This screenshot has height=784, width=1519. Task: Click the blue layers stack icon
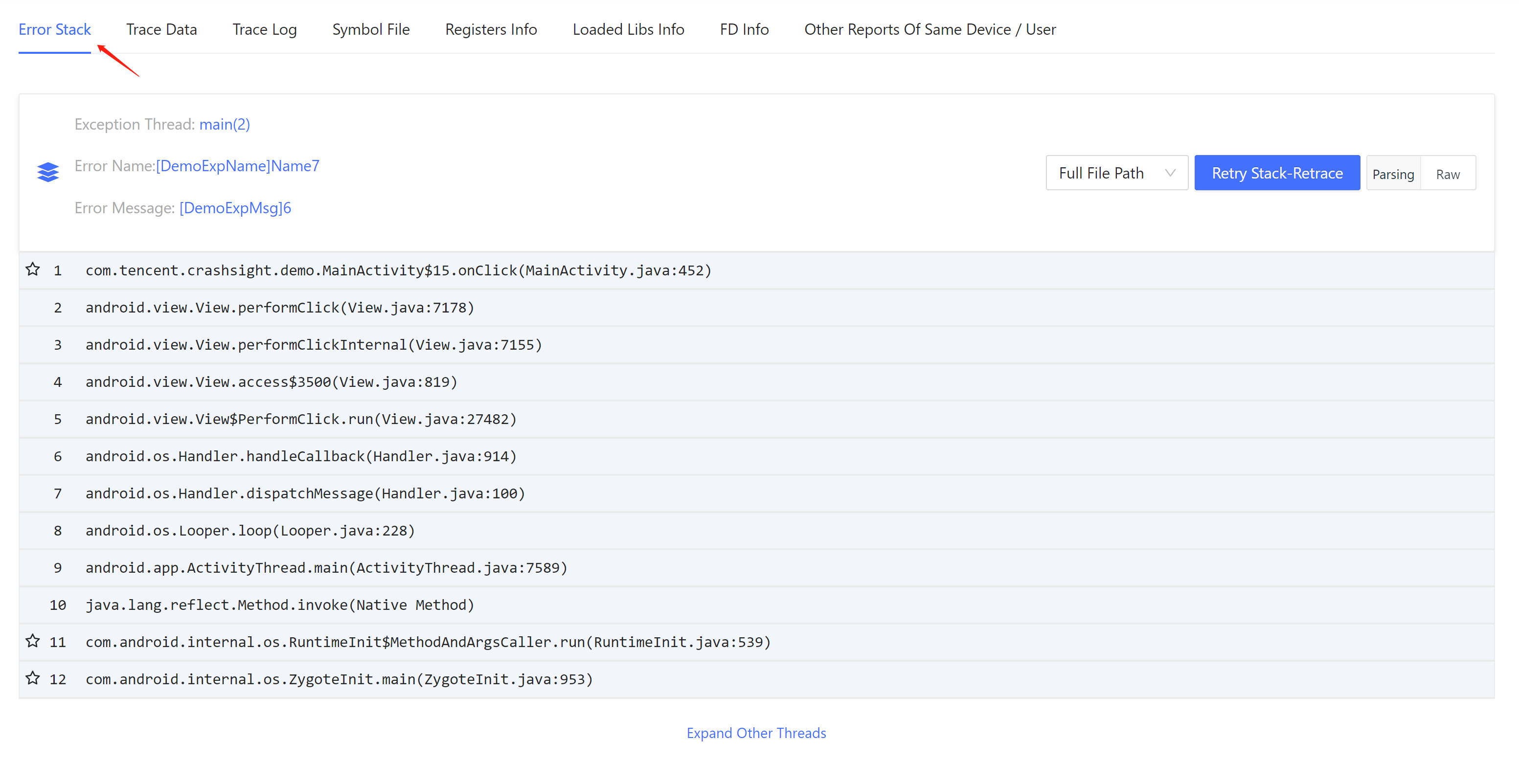[48, 172]
